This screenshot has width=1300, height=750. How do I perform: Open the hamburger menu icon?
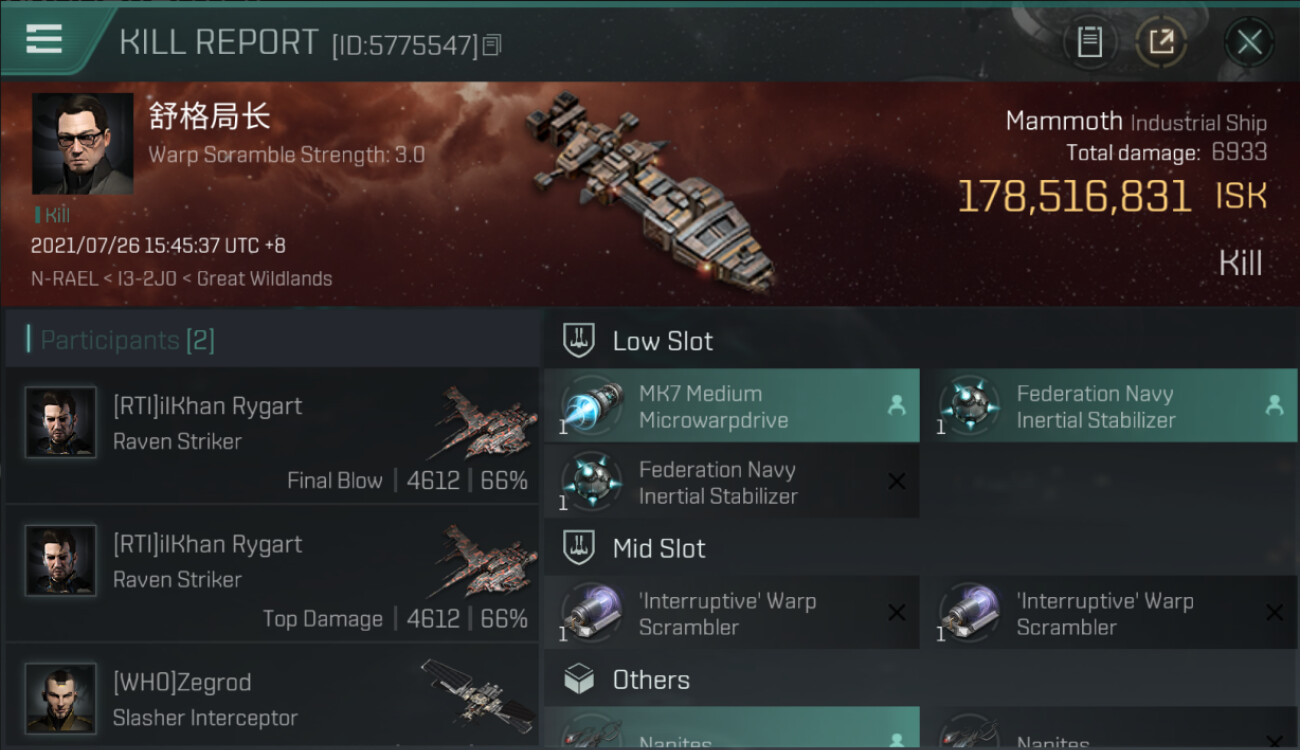click(44, 40)
